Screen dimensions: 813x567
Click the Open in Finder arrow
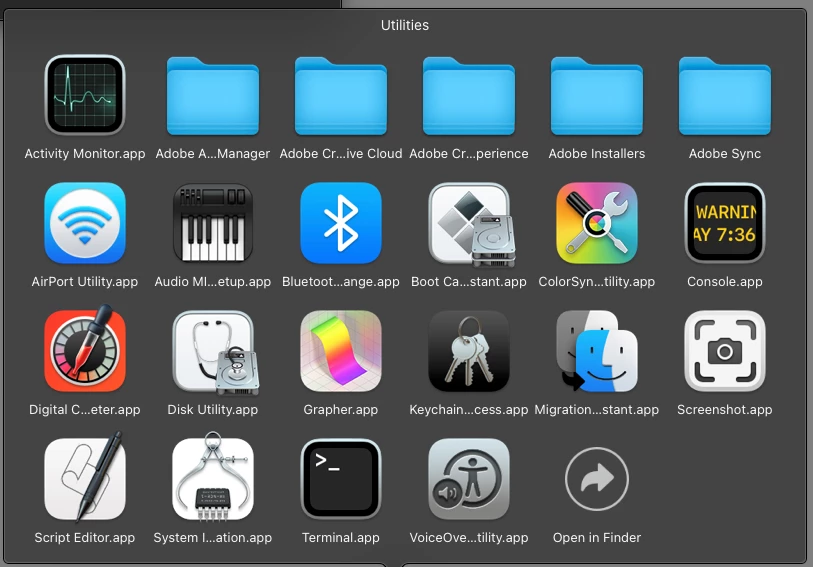597,479
